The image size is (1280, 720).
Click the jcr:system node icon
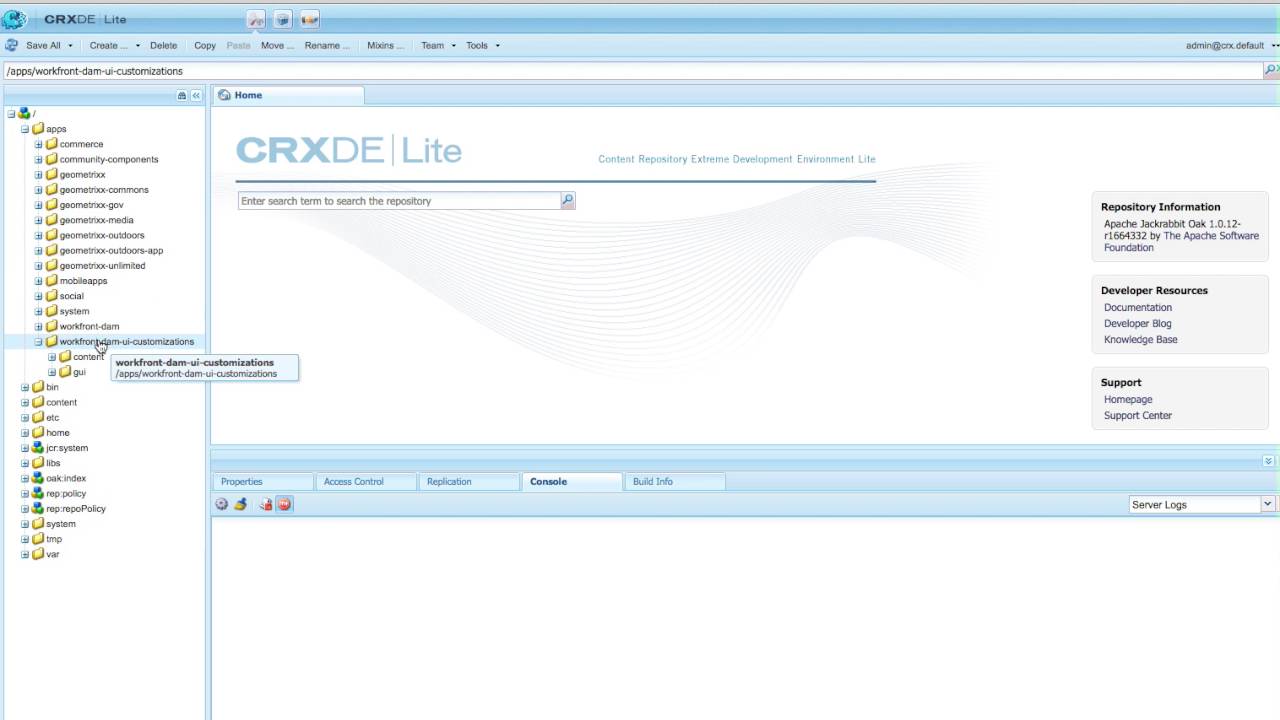click(38, 447)
